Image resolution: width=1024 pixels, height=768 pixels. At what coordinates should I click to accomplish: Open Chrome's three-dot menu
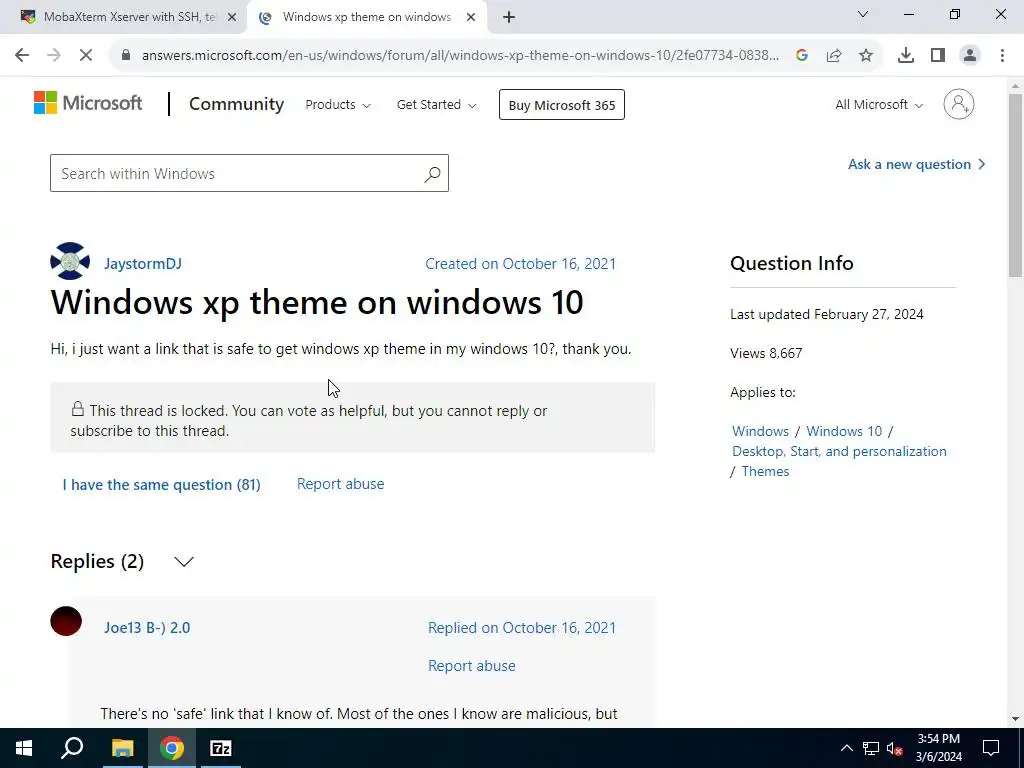1002,56
